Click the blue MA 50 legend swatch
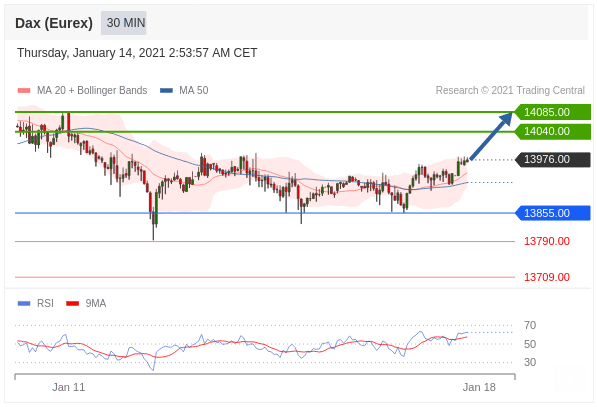The width and height of the screenshot is (597, 407). [166, 91]
